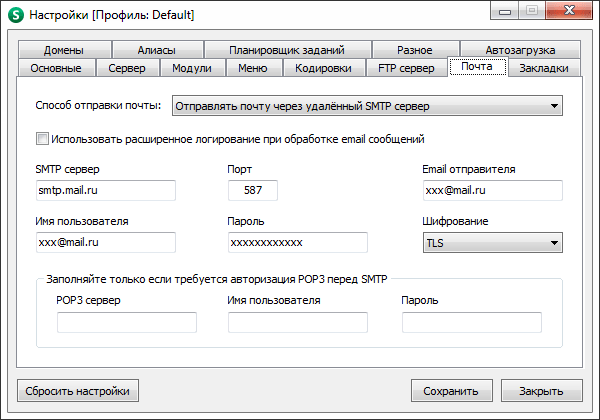This screenshot has width=600, height=420.
Task: Click the POP3 сервер input field
Action: point(126,322)
